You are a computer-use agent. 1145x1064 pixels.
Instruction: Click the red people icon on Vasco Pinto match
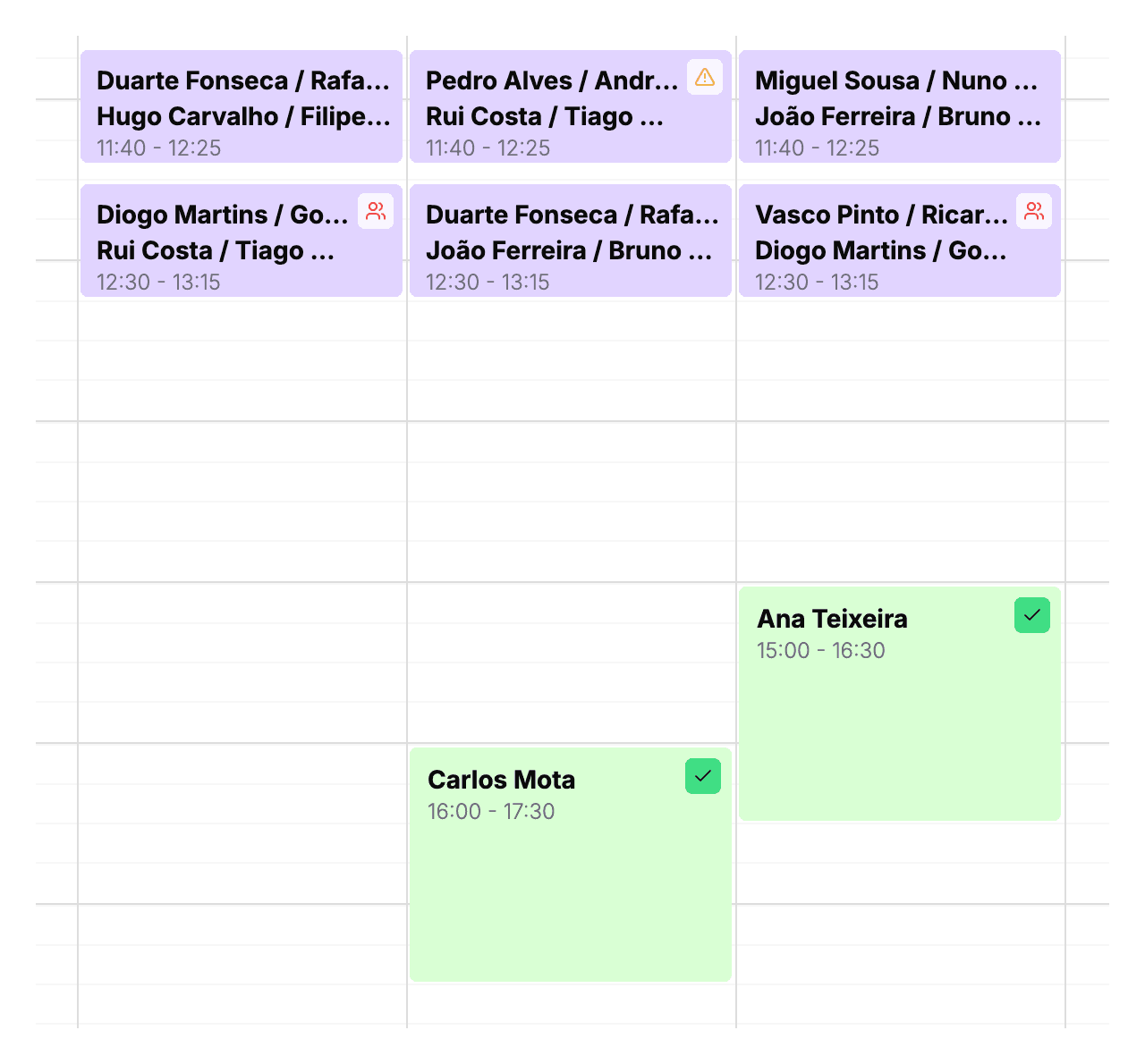1034,211
